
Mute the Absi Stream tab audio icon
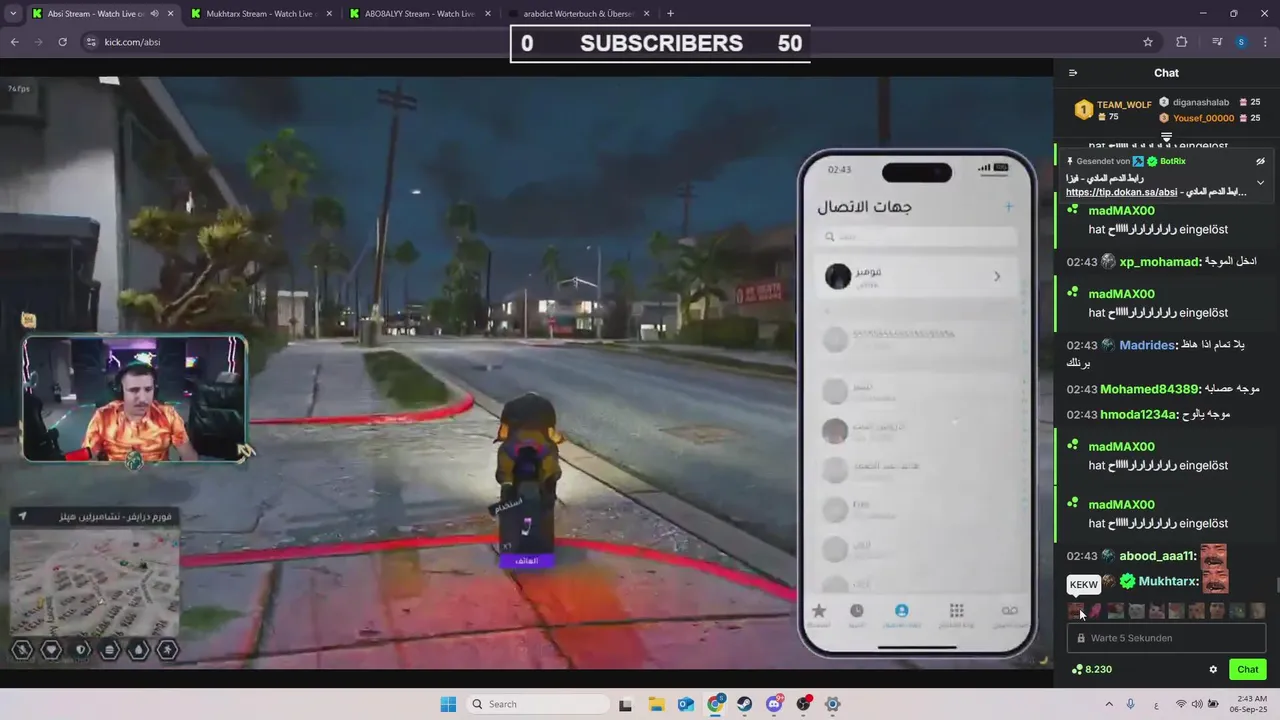(154, 14)
